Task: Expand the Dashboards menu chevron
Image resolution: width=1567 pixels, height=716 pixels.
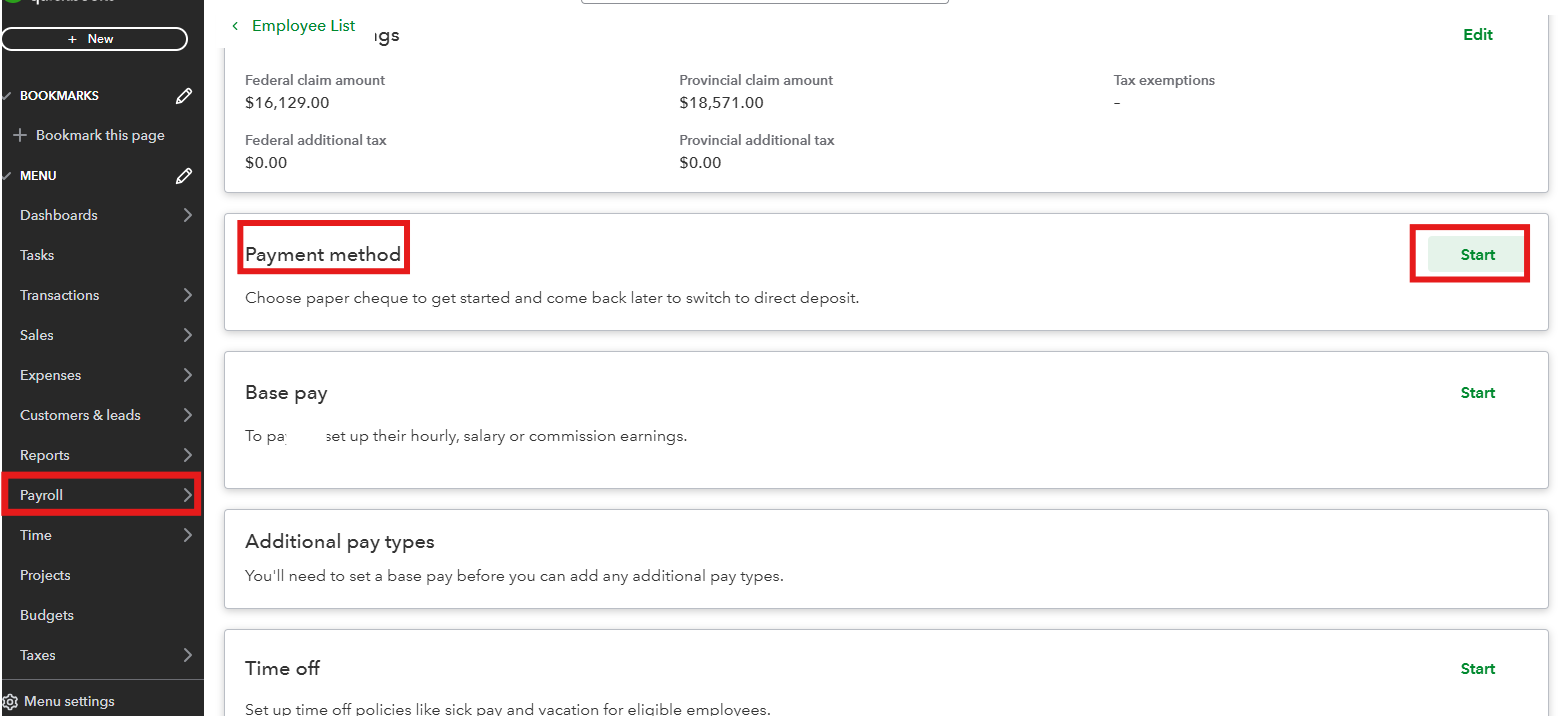Action: pyautogui.click(x=187, y=215)
